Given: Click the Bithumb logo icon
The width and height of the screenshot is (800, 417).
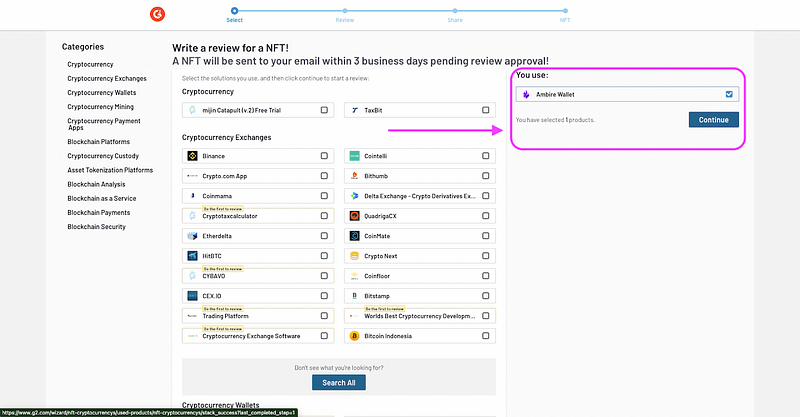Looking at the screenshot, I should [355, 176].
